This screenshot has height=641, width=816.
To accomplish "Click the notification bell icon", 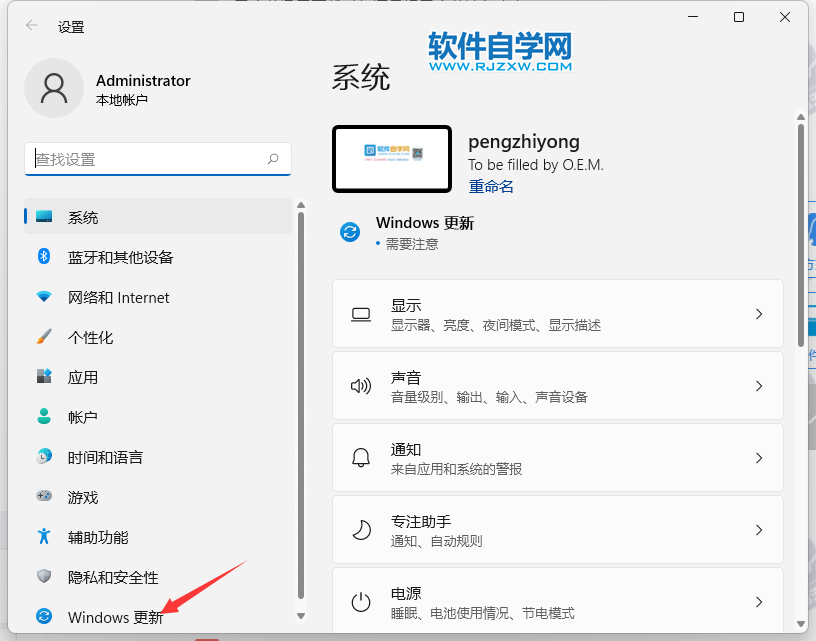I will pyautogui.click(x=361, y=458).
